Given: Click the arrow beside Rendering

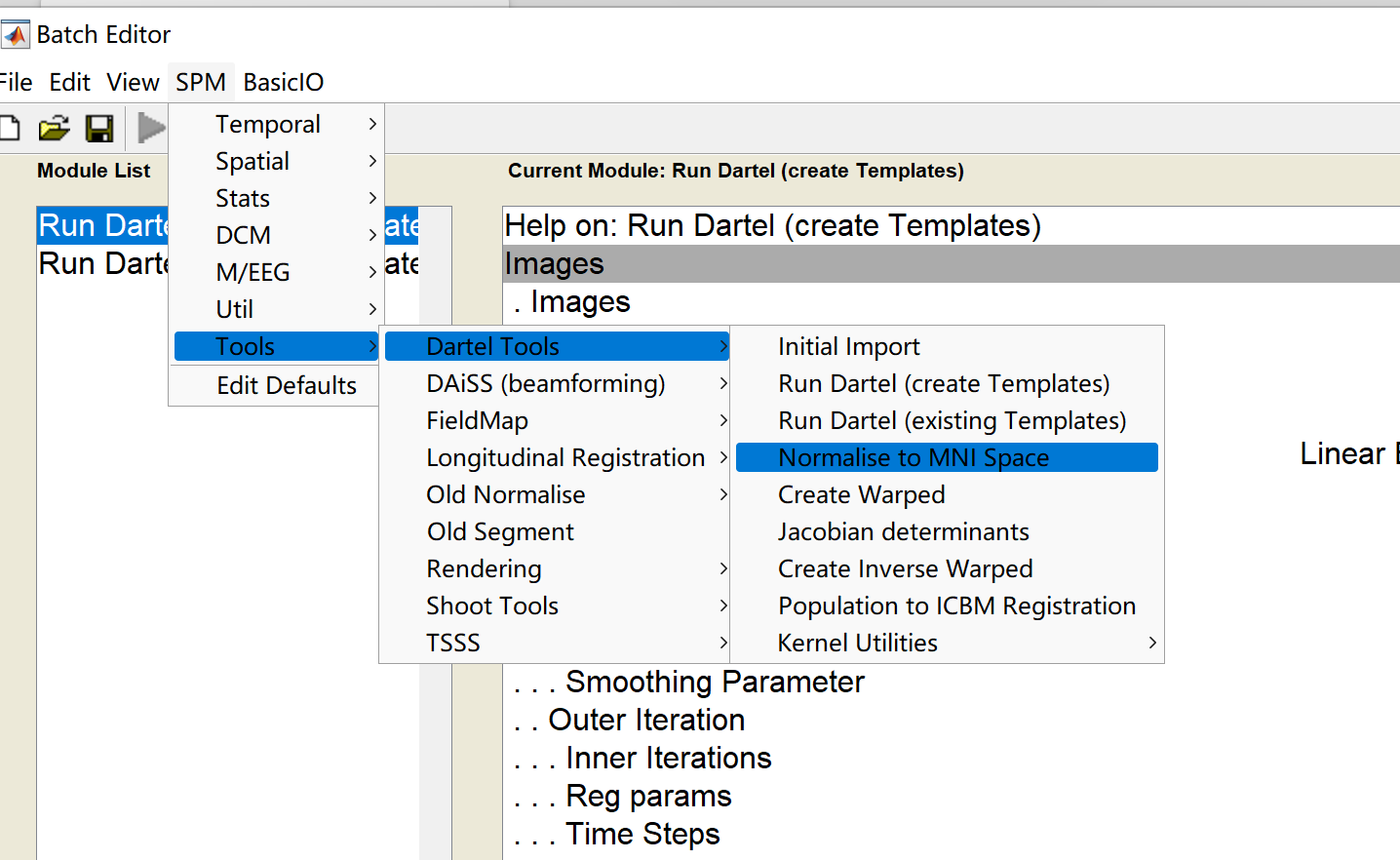Looking at the screenshot, I should pyautogui.click(x=723, y=568).
